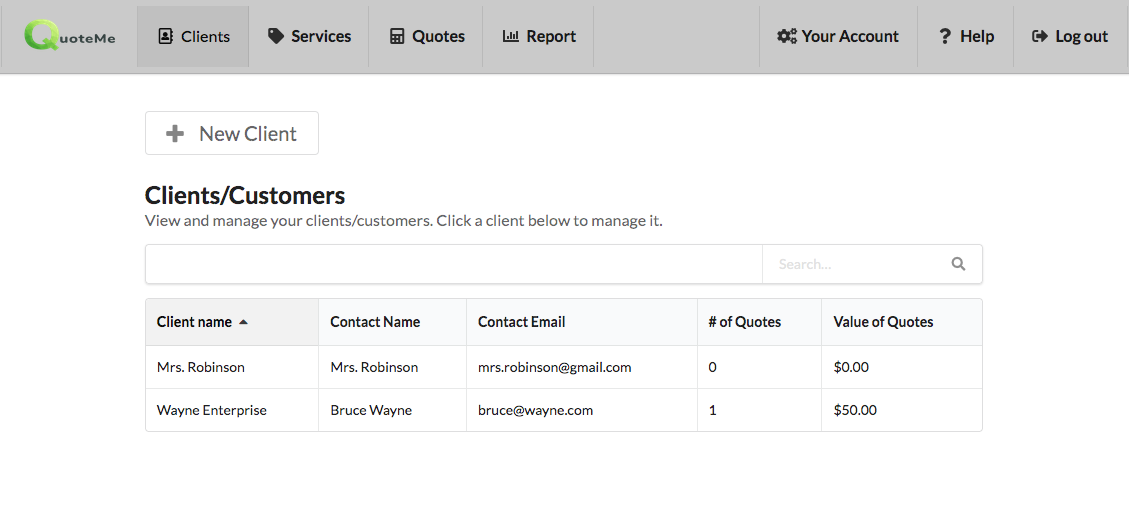The height and width of the screenshot is (530, 1129).
Task: Sort table by Contact Name column
Action: [375, 322]
